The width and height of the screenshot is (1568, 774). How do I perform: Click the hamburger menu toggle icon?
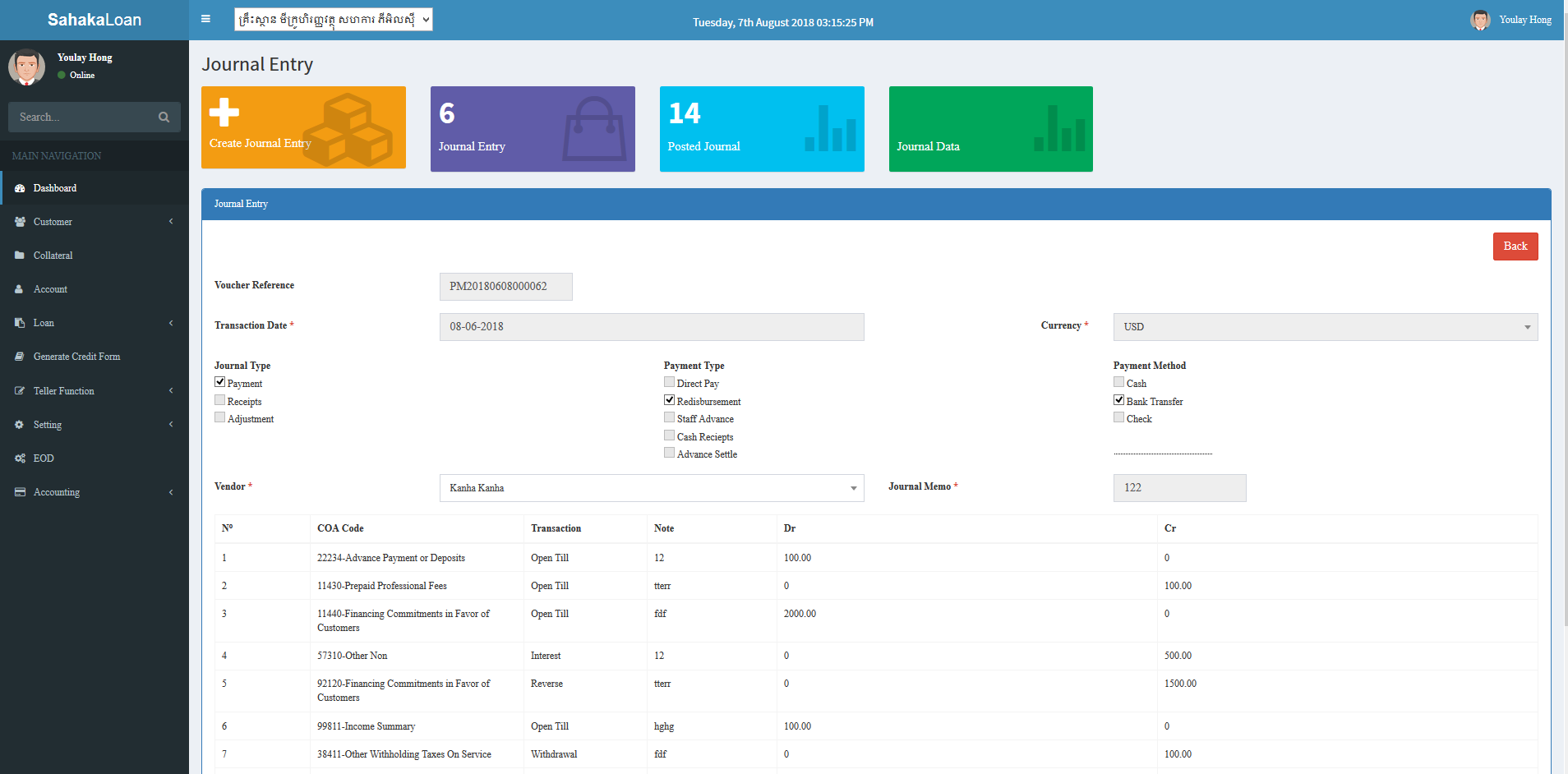tap(205, 19)
